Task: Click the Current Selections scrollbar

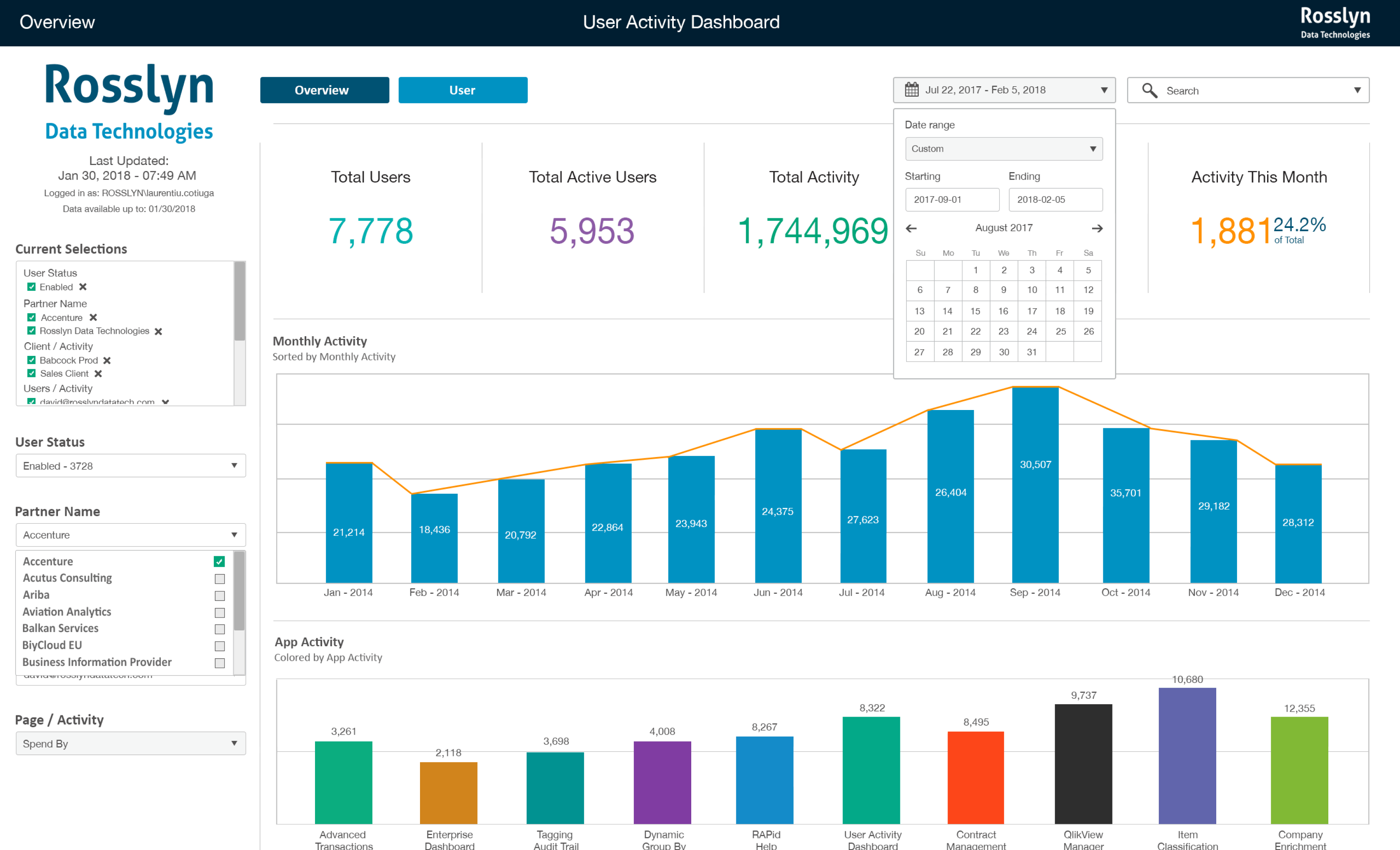Action: 240,301
